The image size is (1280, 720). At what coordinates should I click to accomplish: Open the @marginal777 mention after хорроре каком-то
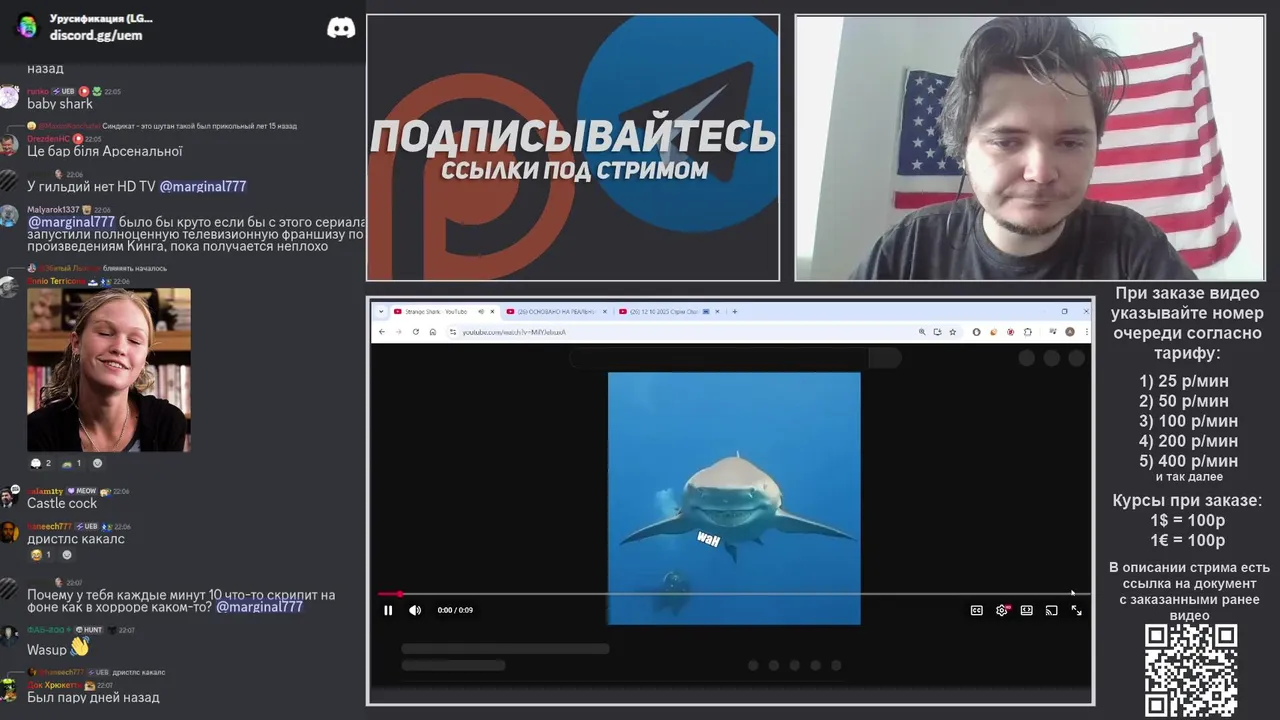pyautogui.click(x=259, y=607)
